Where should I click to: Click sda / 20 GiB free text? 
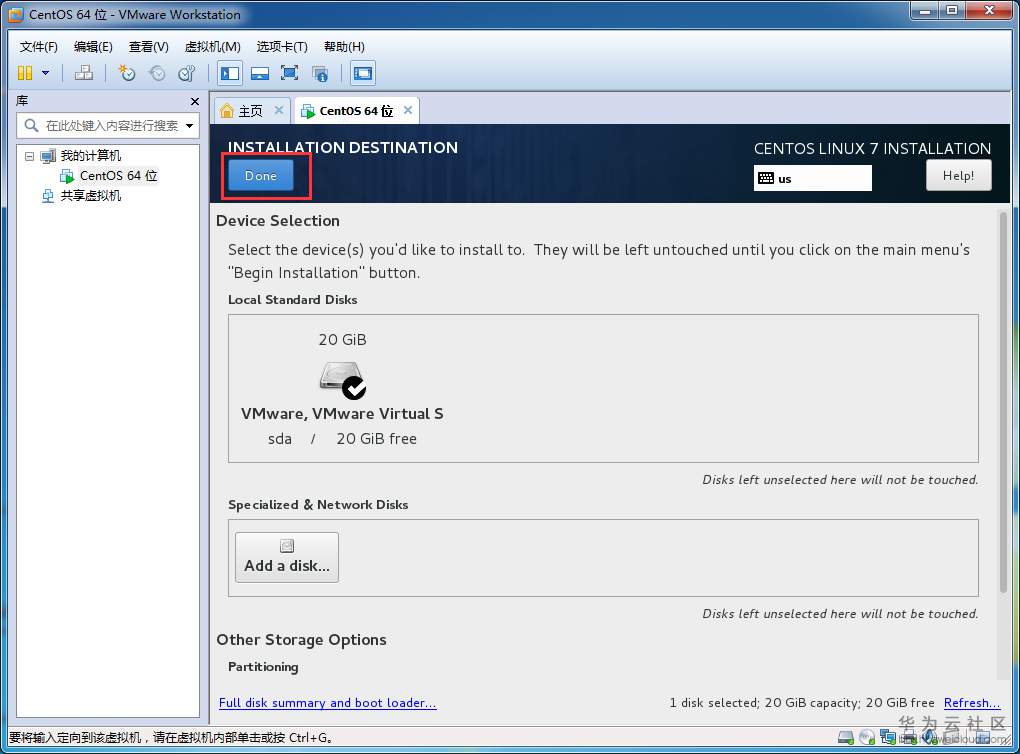pyautogui.click(x=342, y=439)
